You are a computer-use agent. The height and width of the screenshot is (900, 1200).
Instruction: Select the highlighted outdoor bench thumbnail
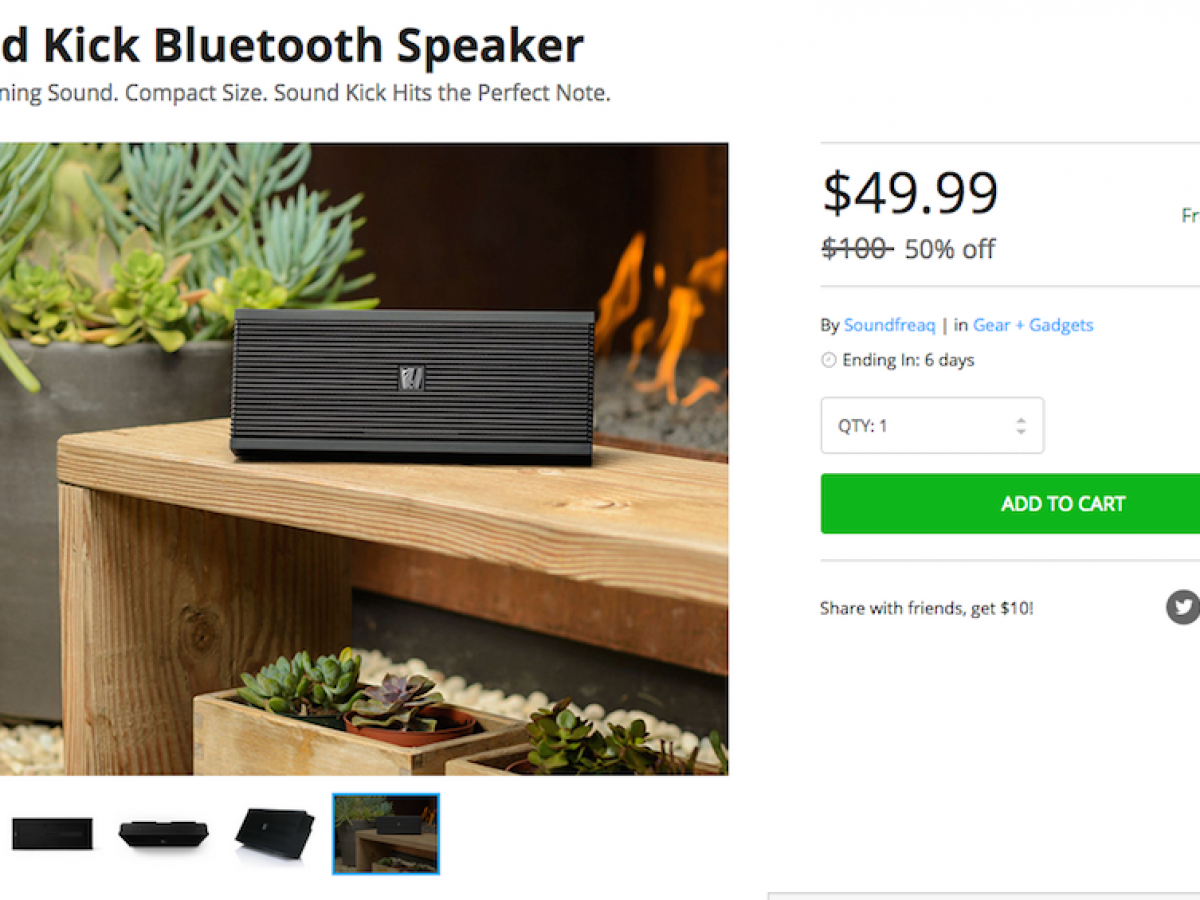coord(386,834)
